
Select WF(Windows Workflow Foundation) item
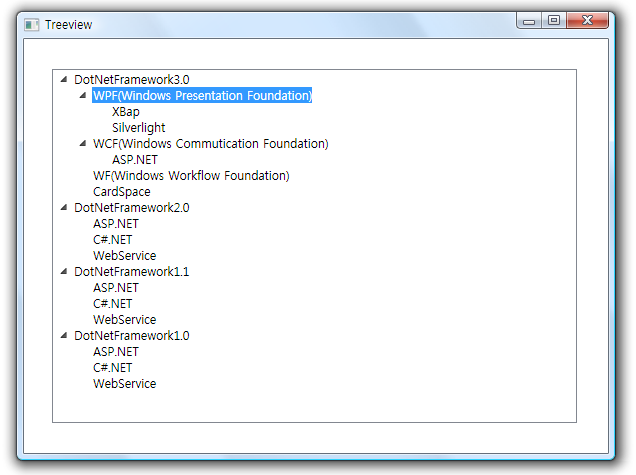coord(191,176)
